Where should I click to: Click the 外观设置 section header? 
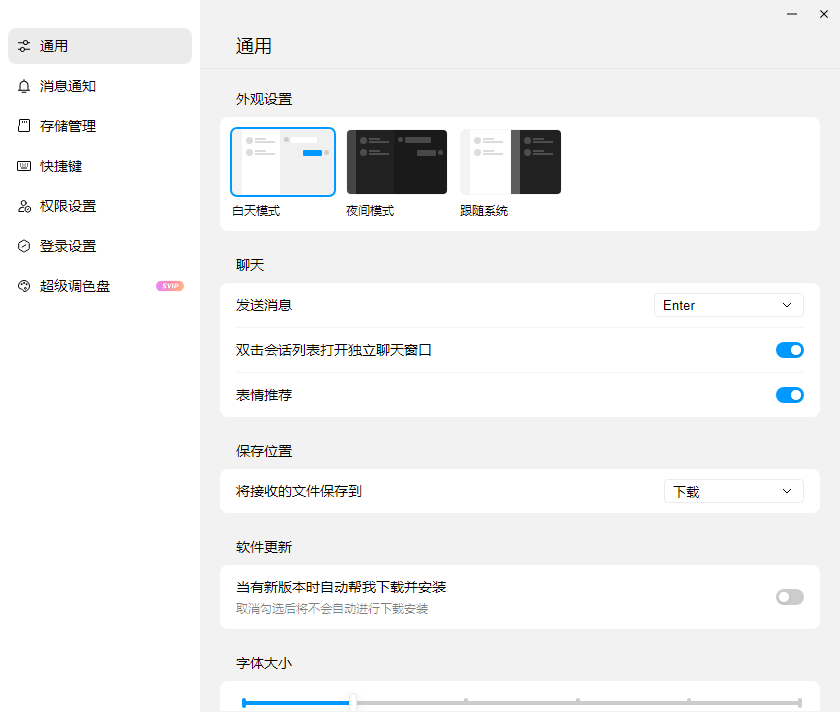(263, 99)
